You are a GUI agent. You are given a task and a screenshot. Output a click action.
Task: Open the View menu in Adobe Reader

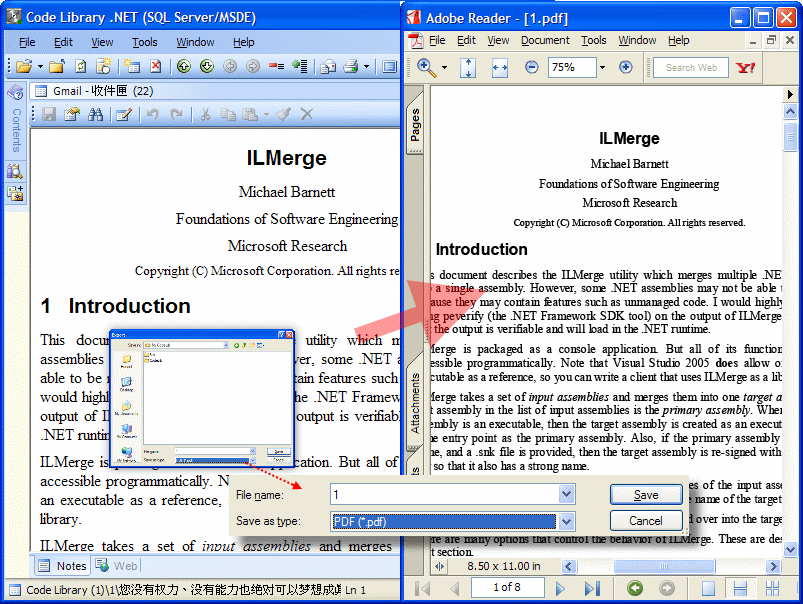(x=498, y=40)
